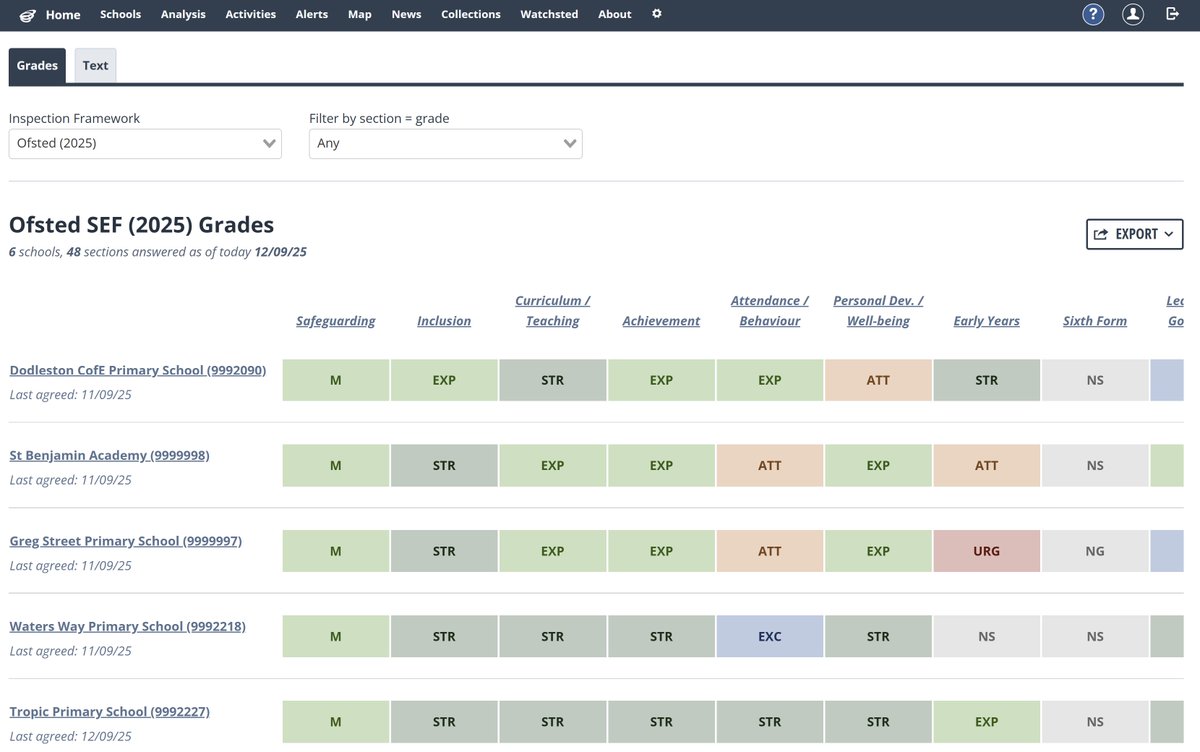Sort by Attendance / Behaviour column header

tap(770, 311)
